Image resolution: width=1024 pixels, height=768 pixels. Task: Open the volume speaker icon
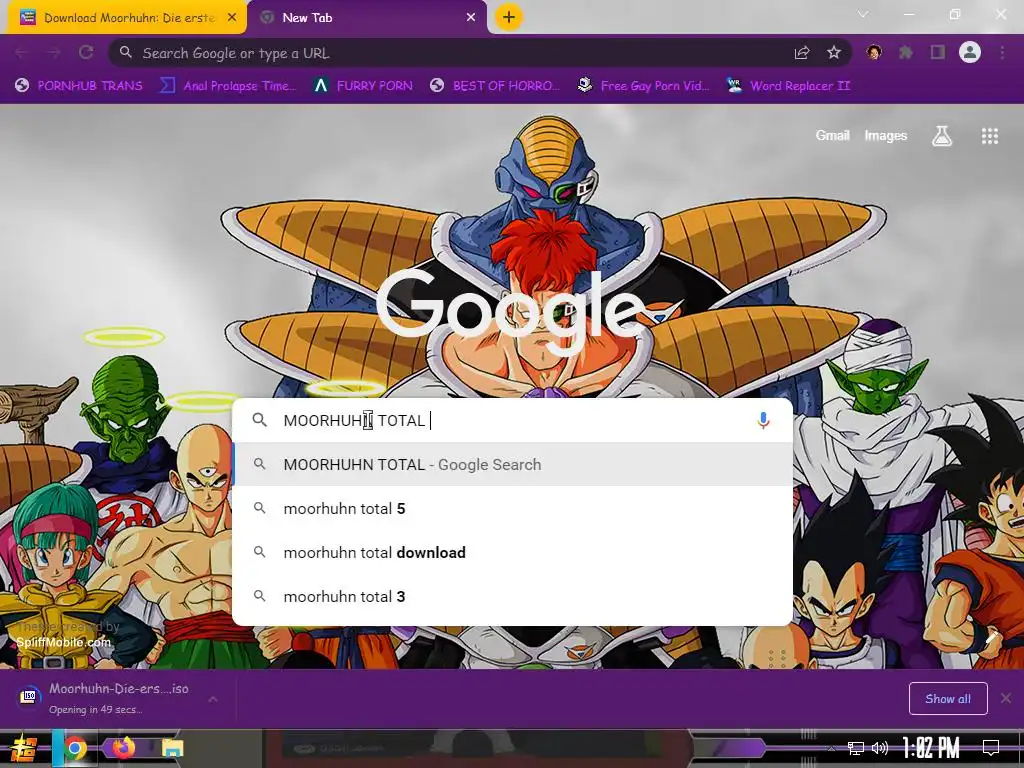(880, 748)
